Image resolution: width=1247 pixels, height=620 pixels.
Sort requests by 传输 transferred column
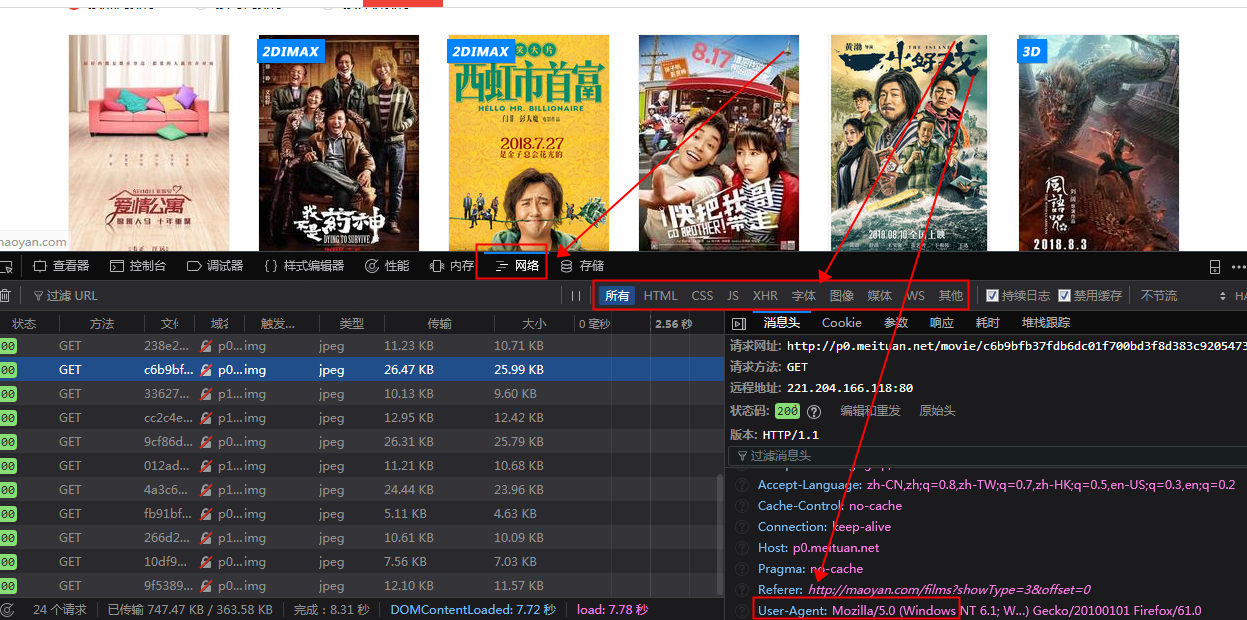439,324
